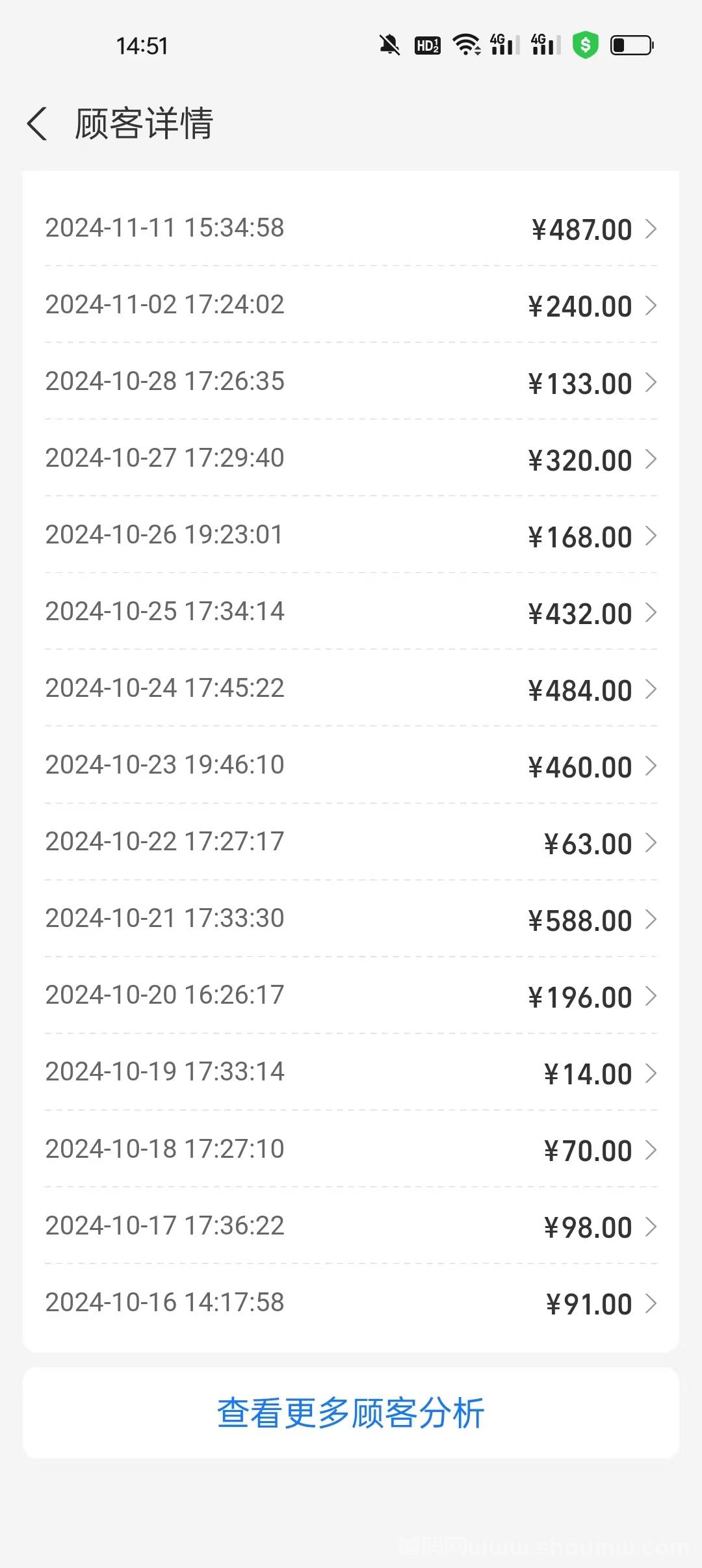This screenshot has height=1568, width=702.
Task: Open the 2024-10-16 14:17:58 record
Action: pos(351,1303)
